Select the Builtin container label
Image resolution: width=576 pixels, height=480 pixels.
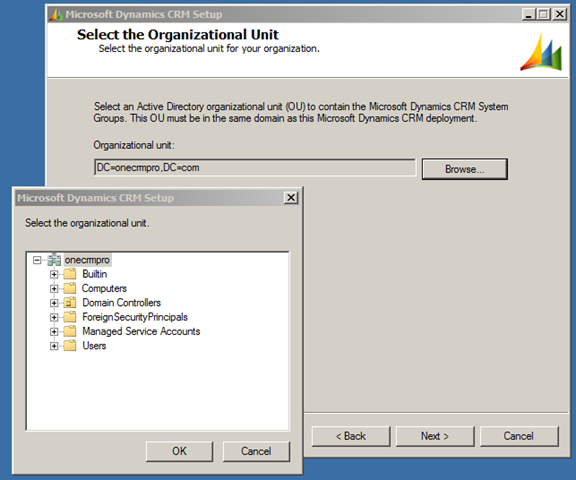pyautogui.click(x=94, y=274)
